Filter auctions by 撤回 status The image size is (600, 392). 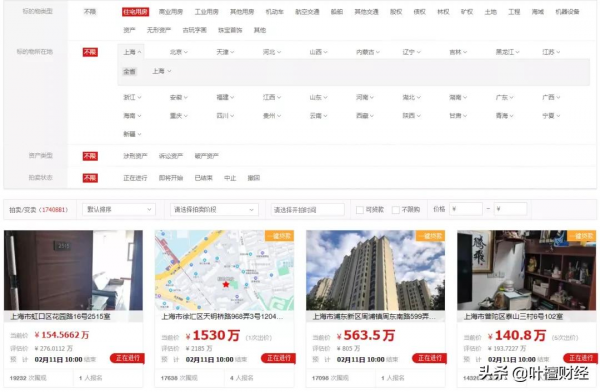254,178
